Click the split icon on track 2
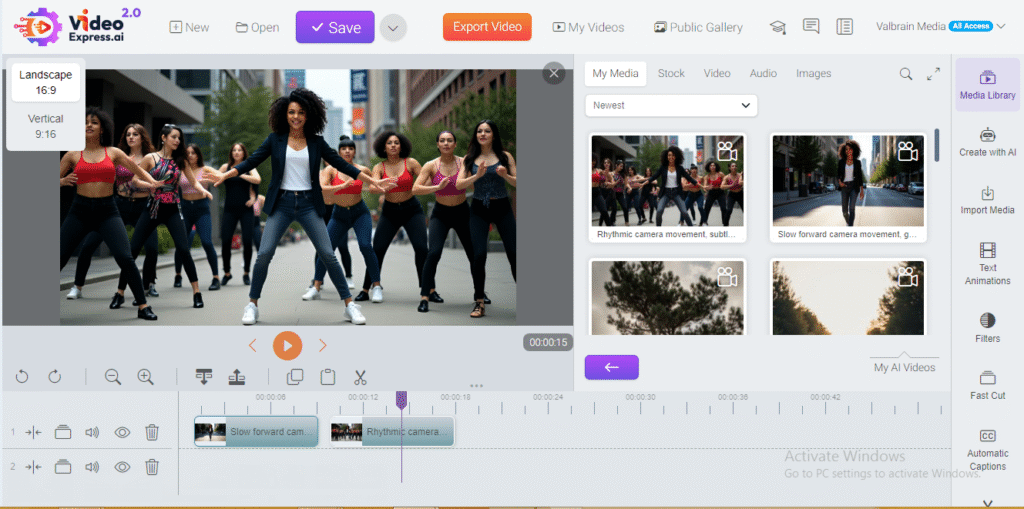Screen dimensions: 1024x509 click(34, 467)
